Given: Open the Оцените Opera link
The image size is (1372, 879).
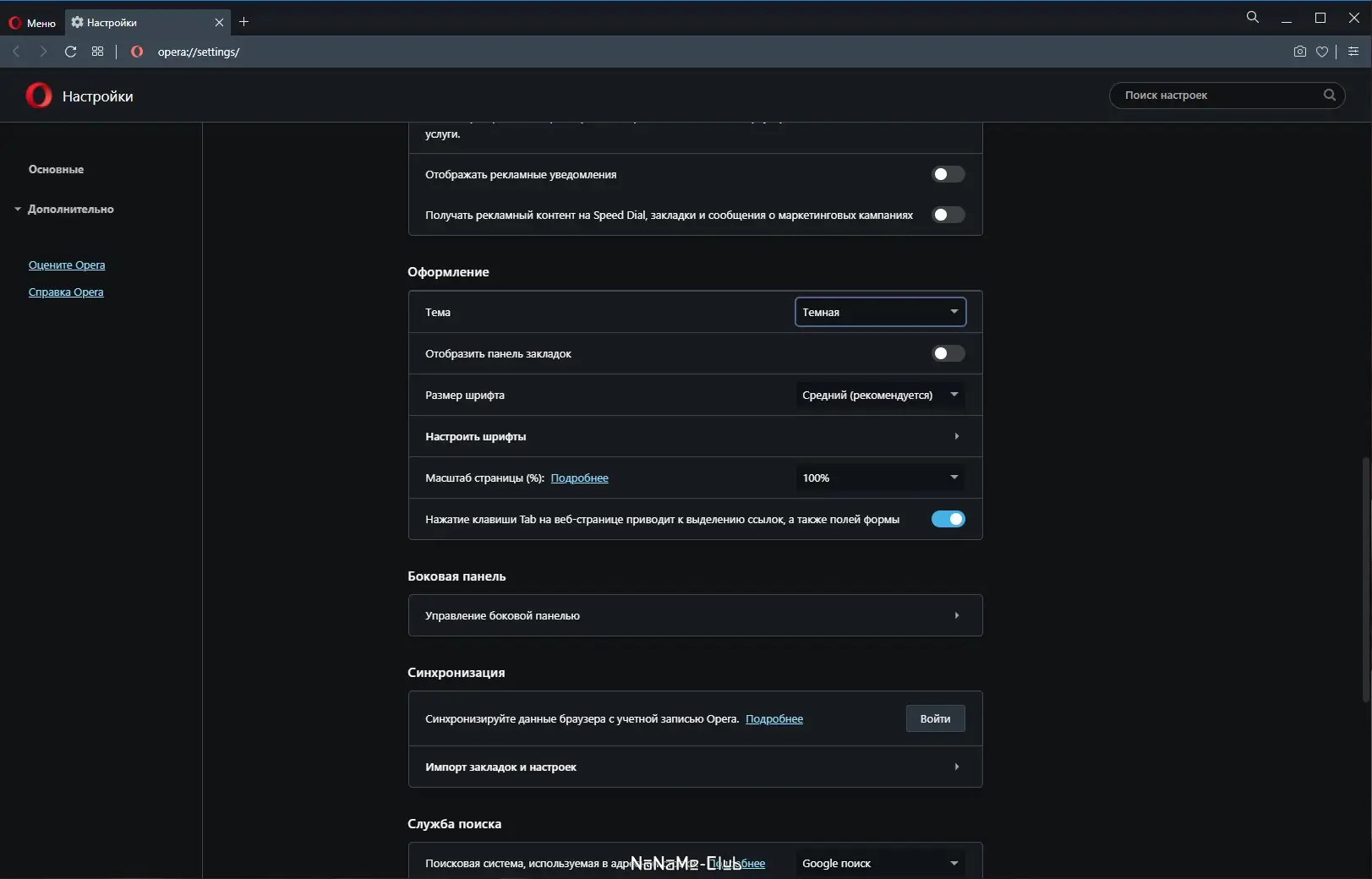Looking at the screenshot, I should click(x=67, y=265).
